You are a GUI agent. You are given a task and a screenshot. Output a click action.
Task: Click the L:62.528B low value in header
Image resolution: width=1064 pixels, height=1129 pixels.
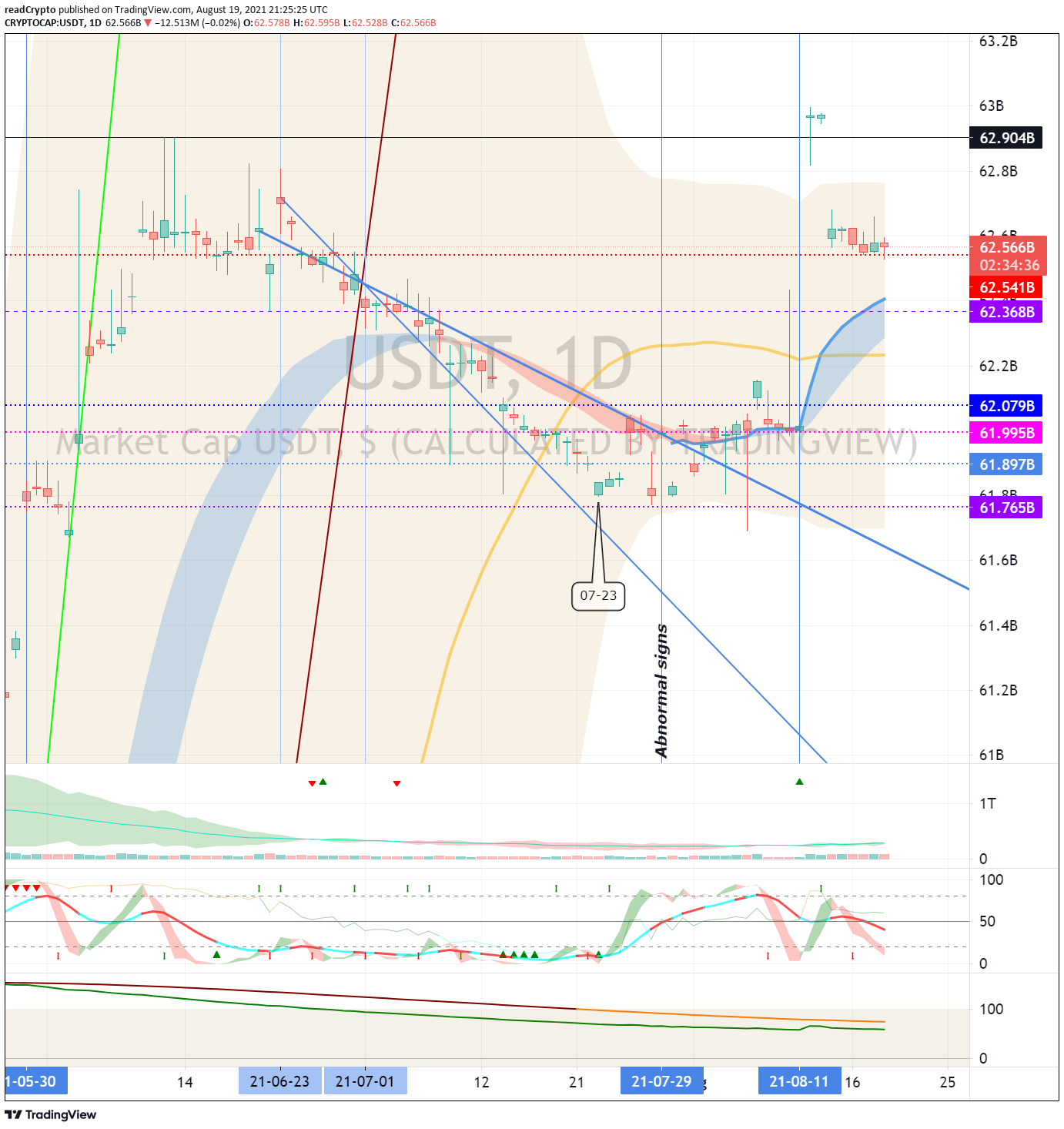click(x=366, y=23)
